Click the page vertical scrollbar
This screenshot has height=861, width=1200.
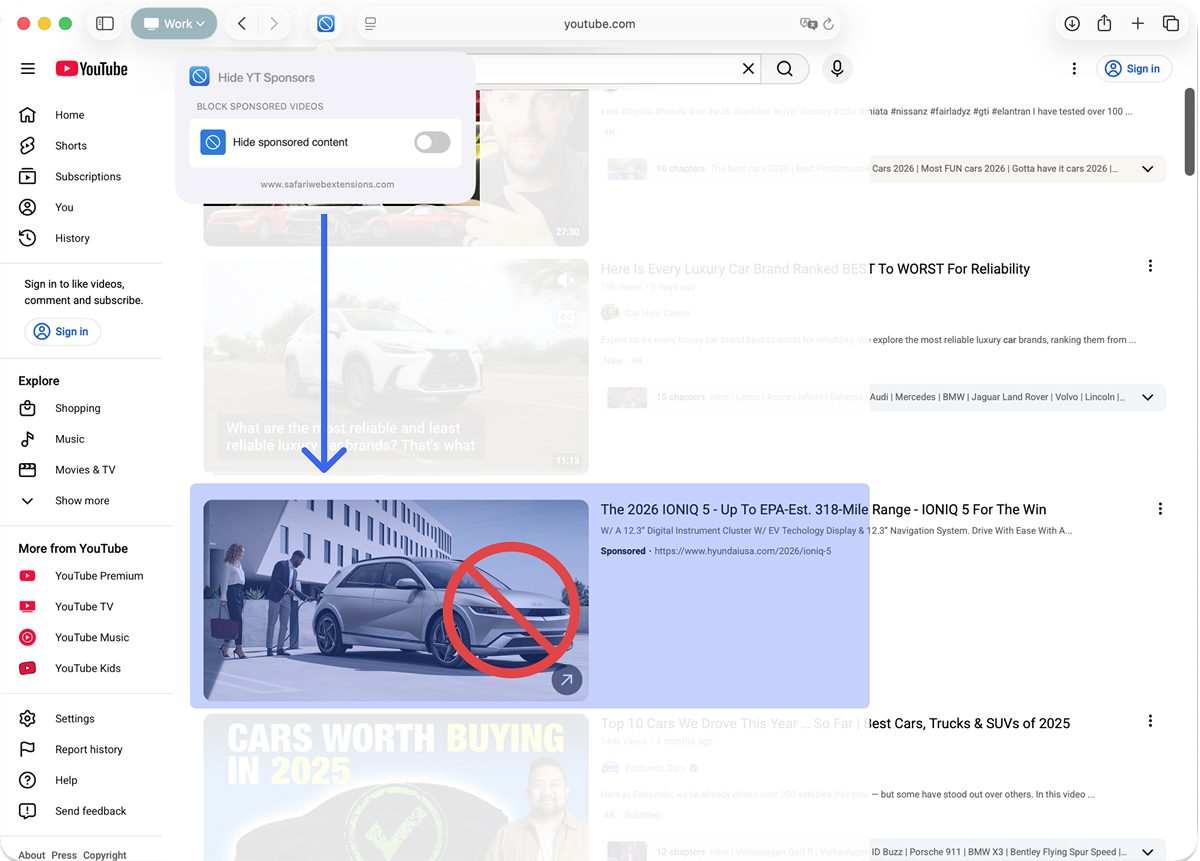[x=1189, y=130]
